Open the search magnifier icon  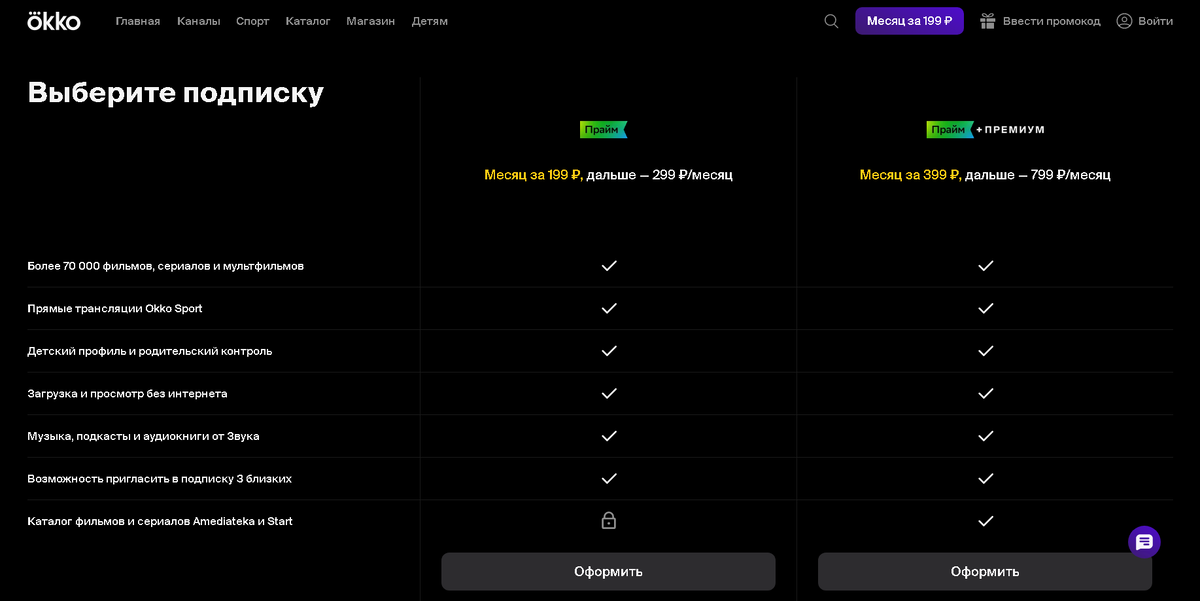(x=831, y=21)
